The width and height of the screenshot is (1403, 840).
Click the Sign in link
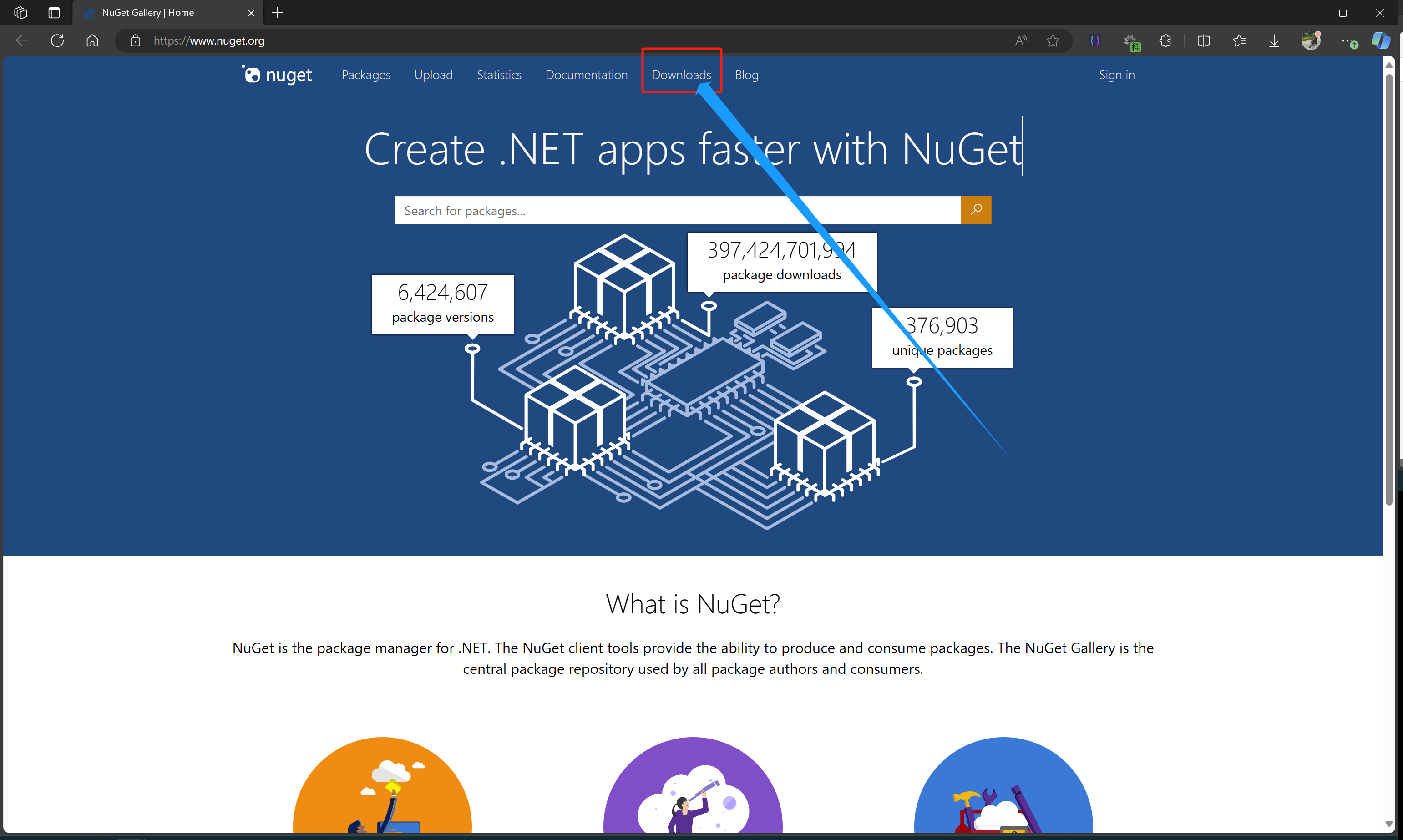[x=1117, y=75]
